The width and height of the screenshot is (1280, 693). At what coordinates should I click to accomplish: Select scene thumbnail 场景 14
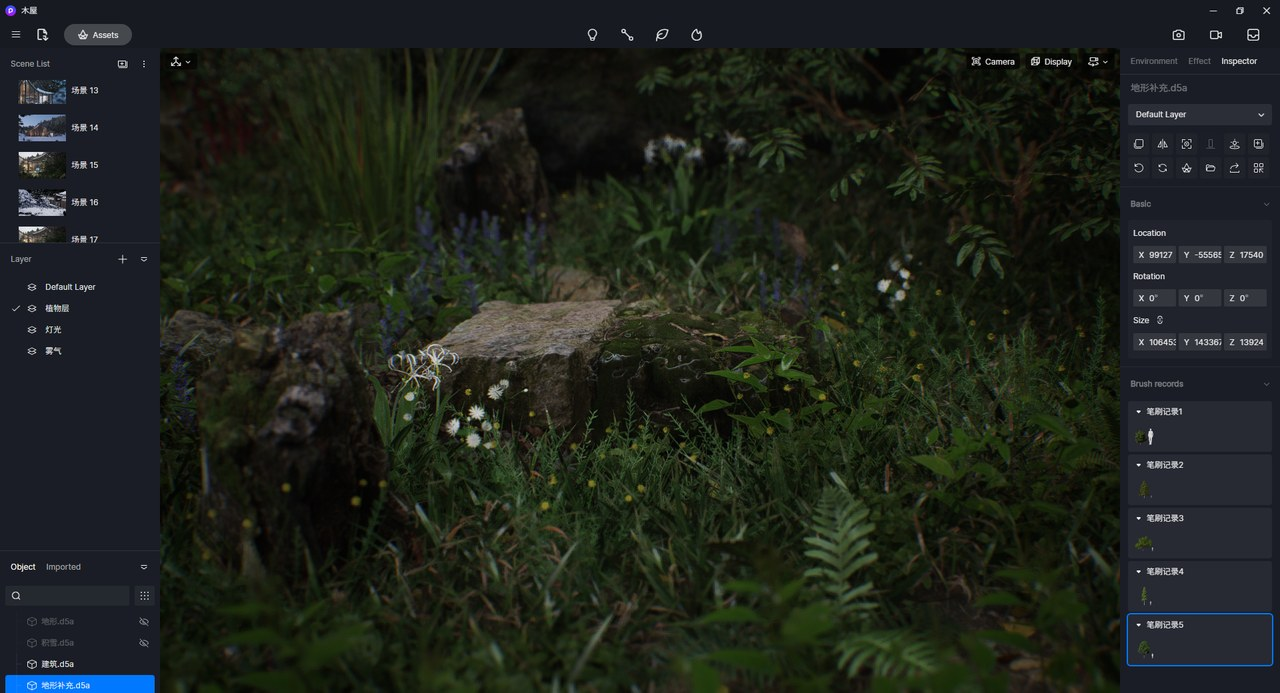tap(42, 128)
